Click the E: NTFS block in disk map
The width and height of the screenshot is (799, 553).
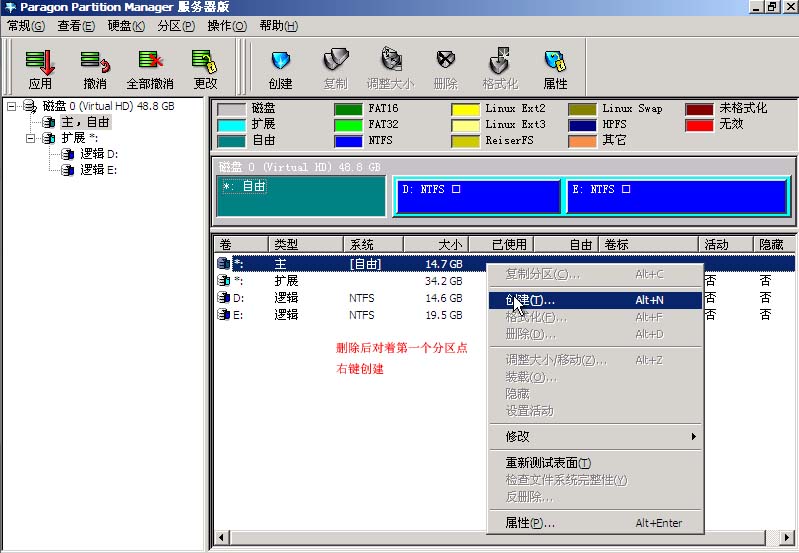pyautogui.click(x=677, y=196)
